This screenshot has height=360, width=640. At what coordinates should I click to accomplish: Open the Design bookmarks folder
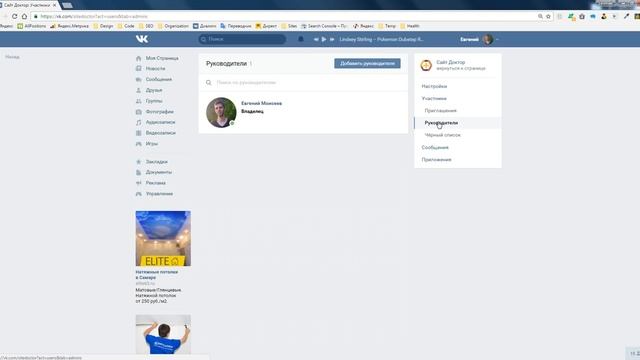coord(103,26)
